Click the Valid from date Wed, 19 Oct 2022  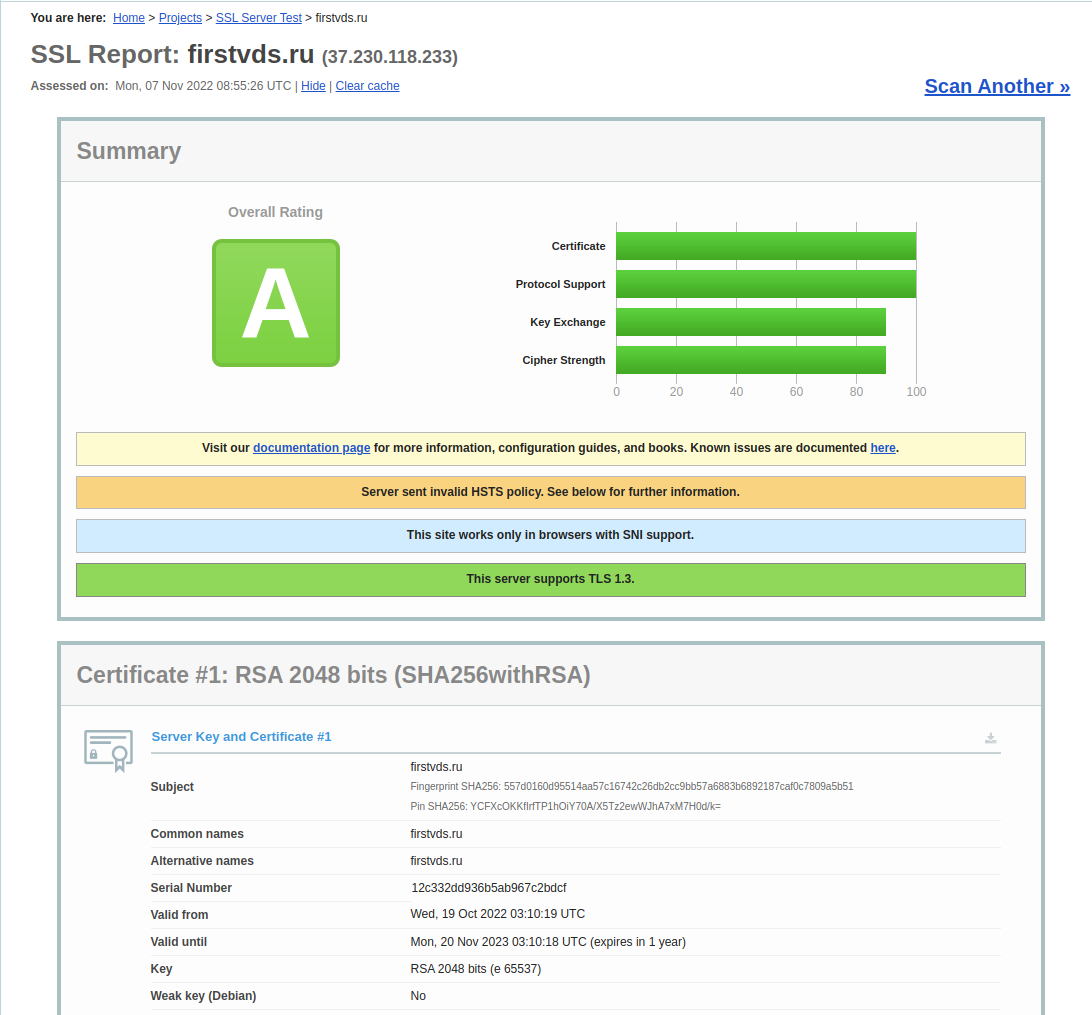click(x=498, y=914)
